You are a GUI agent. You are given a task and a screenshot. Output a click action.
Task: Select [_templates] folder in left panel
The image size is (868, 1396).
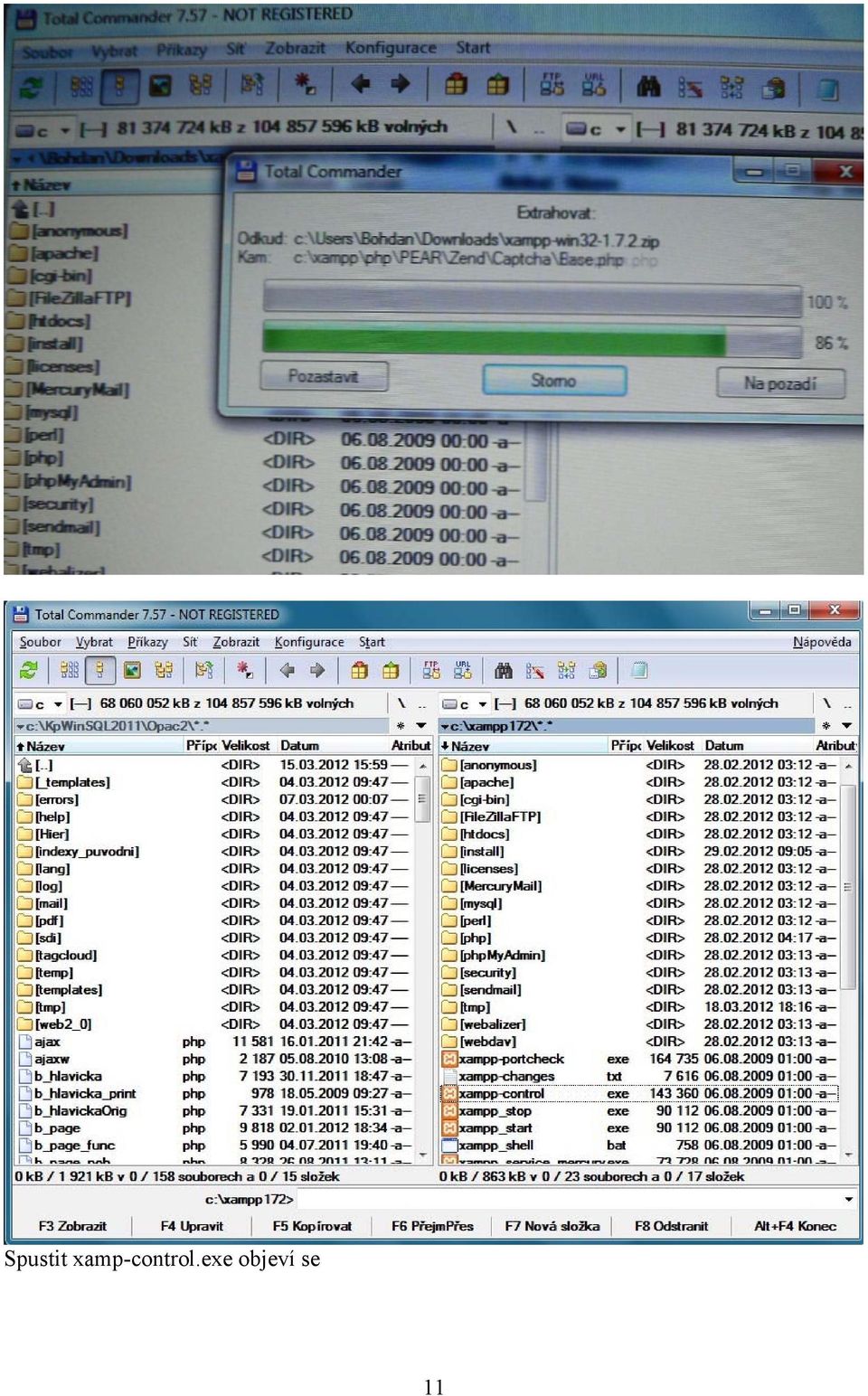pos(214,782)
